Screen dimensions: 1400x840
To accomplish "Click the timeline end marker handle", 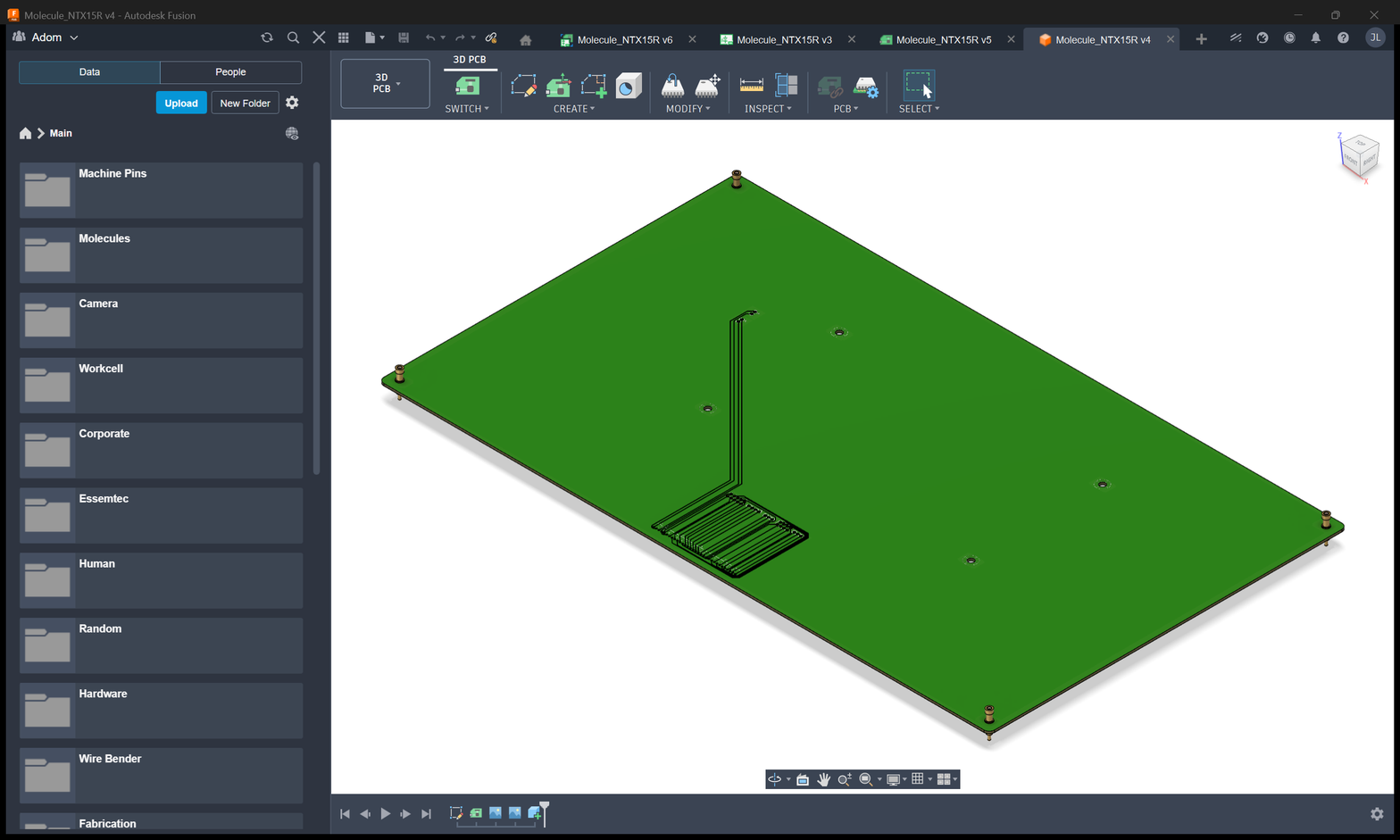I will (545, 811).
